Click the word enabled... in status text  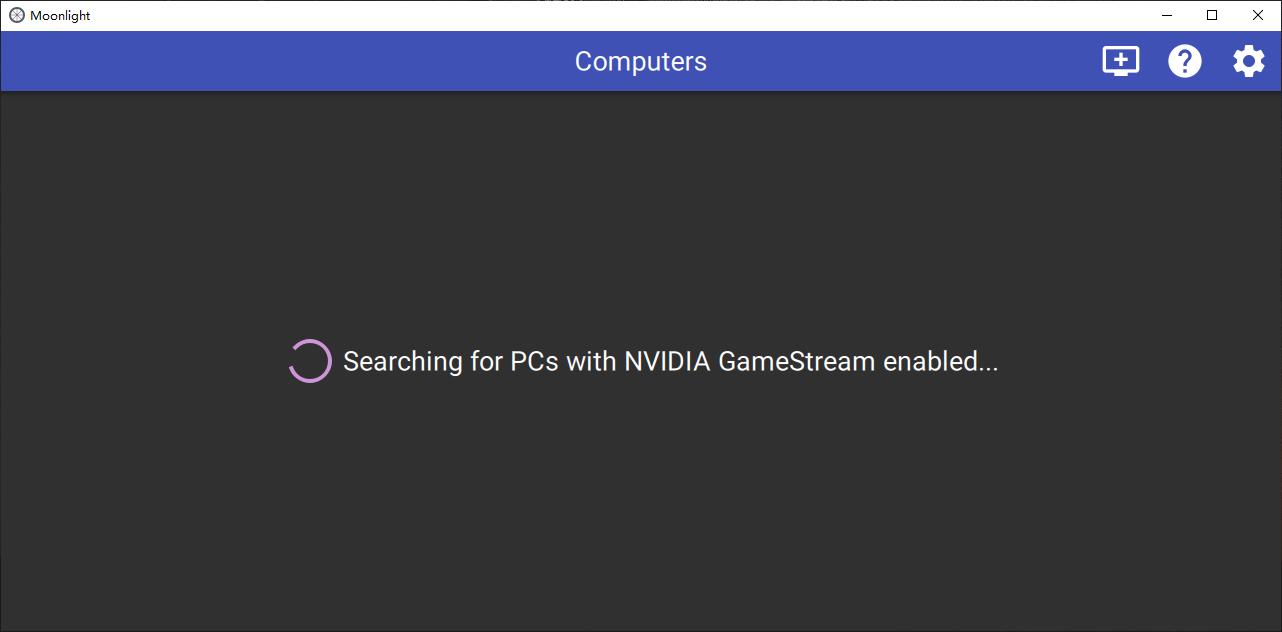[x=941, y=361]
